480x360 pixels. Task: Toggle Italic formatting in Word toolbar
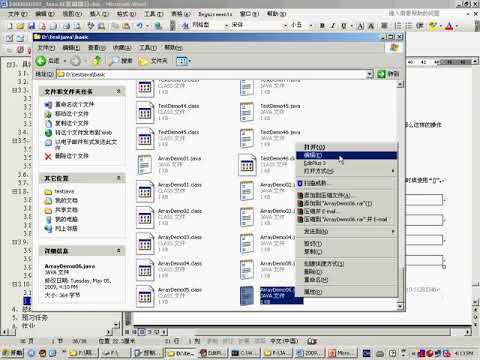tap(333, 26)
